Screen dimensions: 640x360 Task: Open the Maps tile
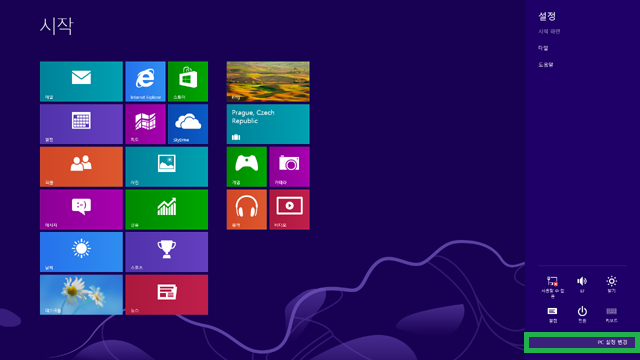point(145,124)
